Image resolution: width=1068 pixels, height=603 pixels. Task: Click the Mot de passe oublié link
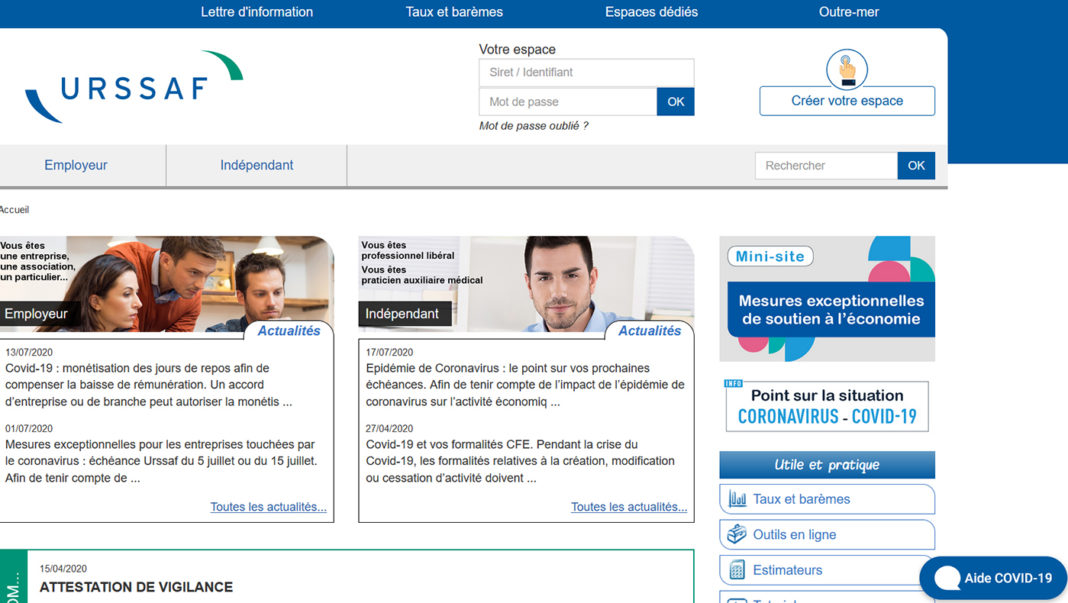point(533,126)
